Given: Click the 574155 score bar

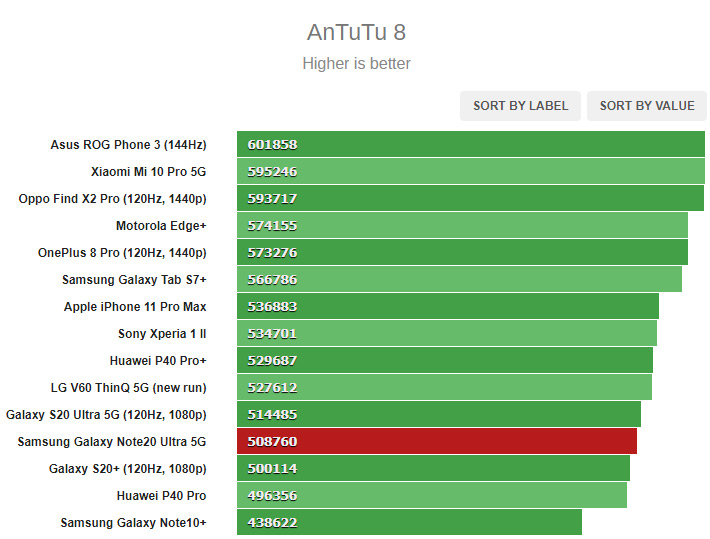Looking at the screenshot, I should click(x=462, y=225).
